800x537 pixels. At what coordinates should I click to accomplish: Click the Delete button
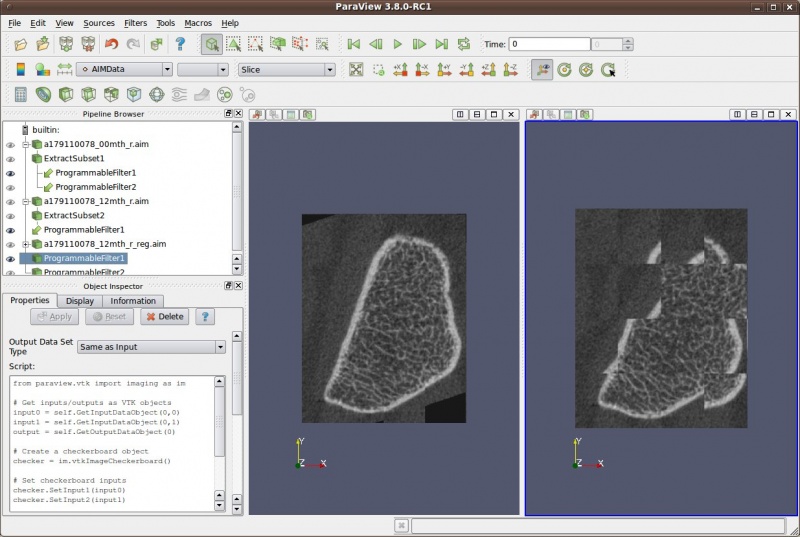pos(165,317)
